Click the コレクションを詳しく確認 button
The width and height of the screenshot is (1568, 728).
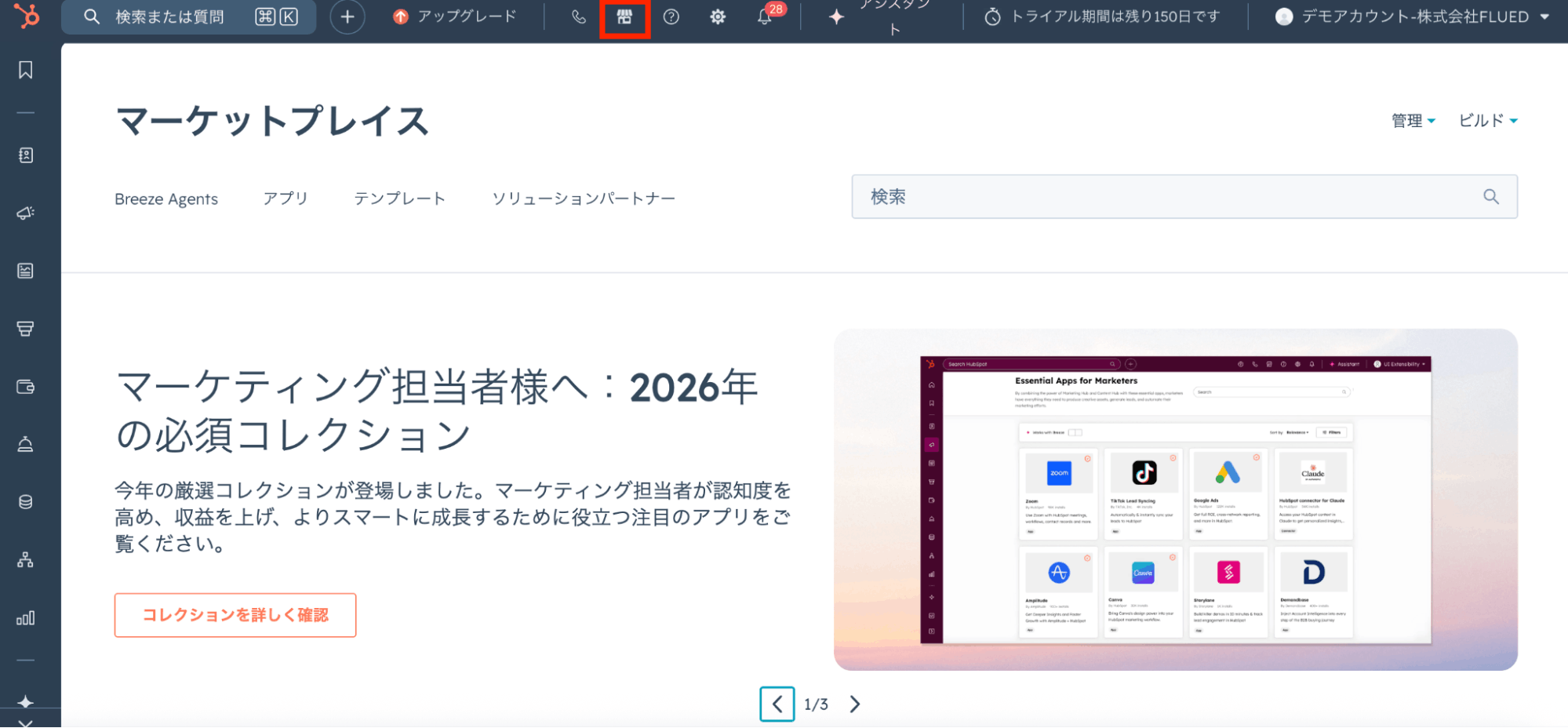[x=235, y=615]
